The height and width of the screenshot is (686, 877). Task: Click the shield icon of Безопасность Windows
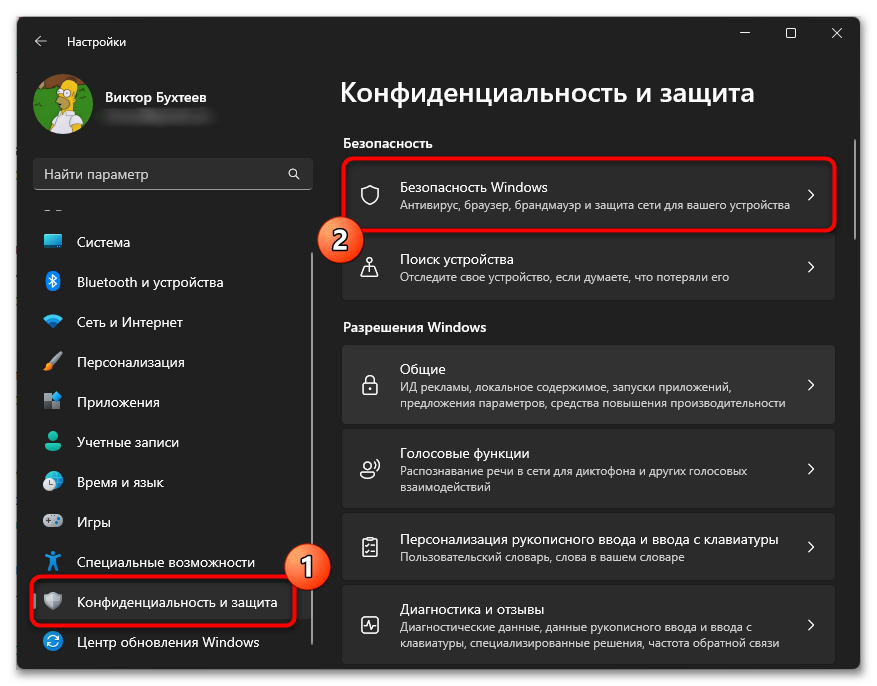click(370, 195)
